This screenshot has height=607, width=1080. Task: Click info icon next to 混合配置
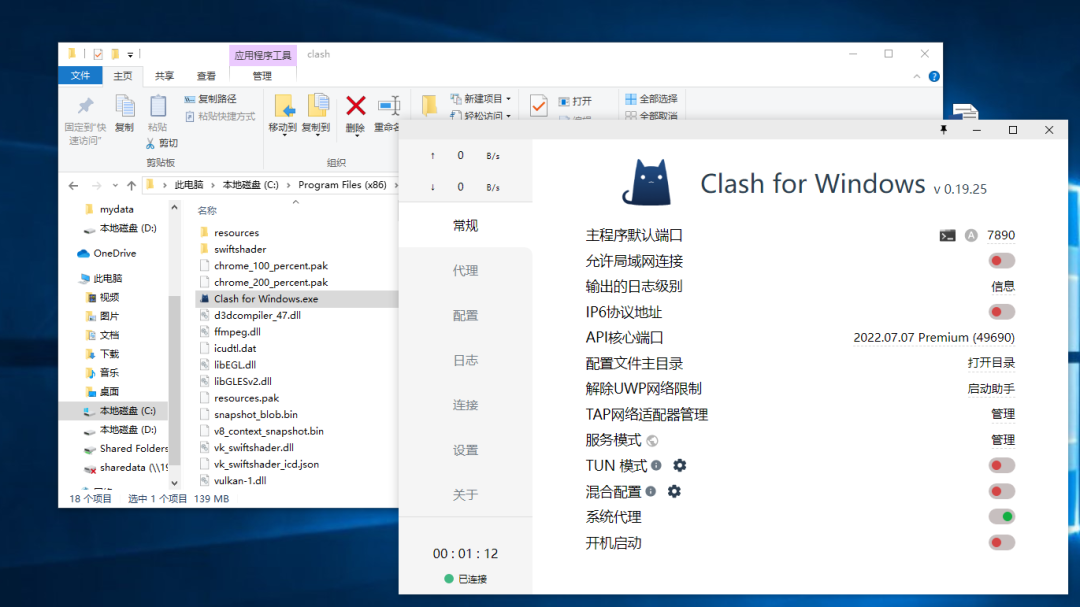pyautogui.click(x=650, y=491)
